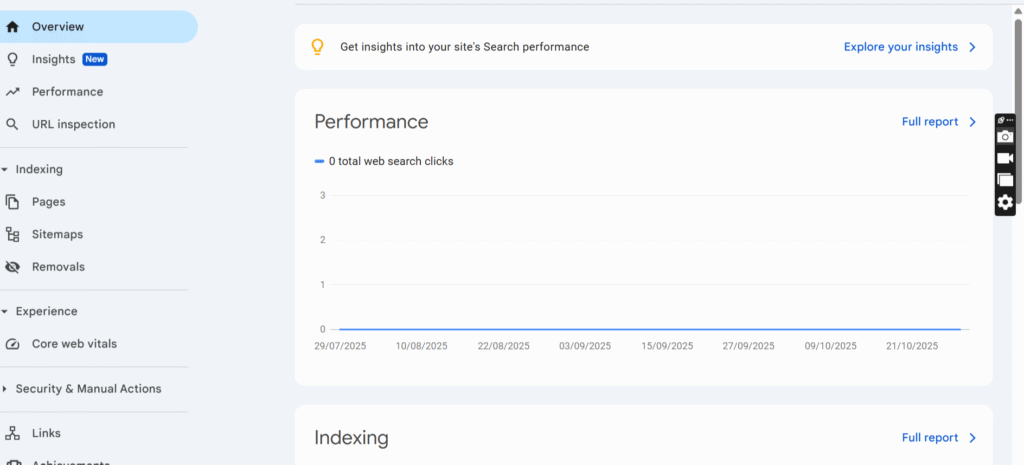Viewport: 1024px width, 465px height.
Task: Select Pages in the sidebar
Action: pyautogui.click(x=48, y=202)
